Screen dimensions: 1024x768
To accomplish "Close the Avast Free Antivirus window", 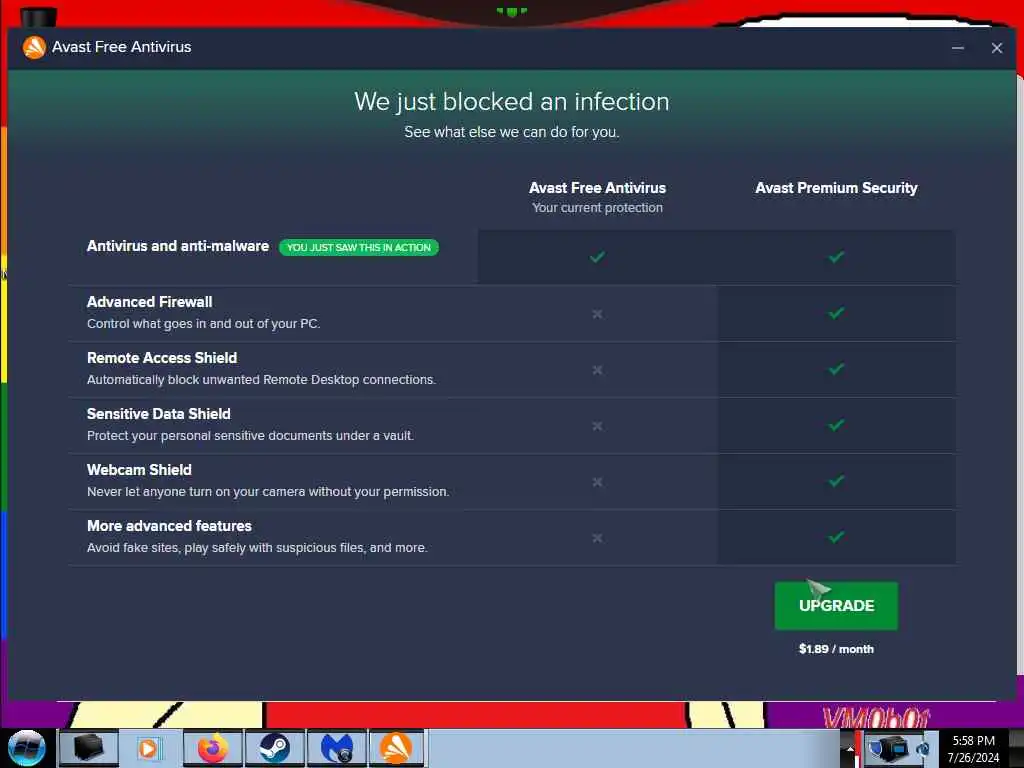I will click(997, 48).
